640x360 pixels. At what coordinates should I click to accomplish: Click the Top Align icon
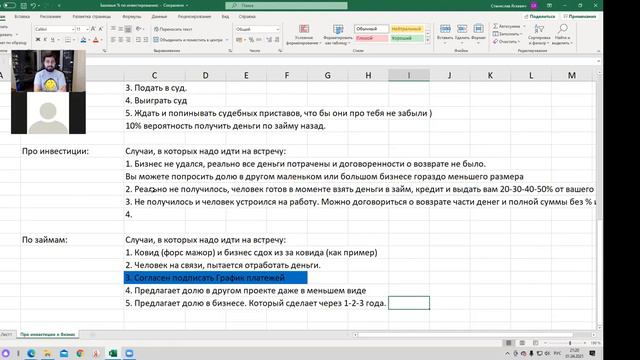tap(113, 29)
